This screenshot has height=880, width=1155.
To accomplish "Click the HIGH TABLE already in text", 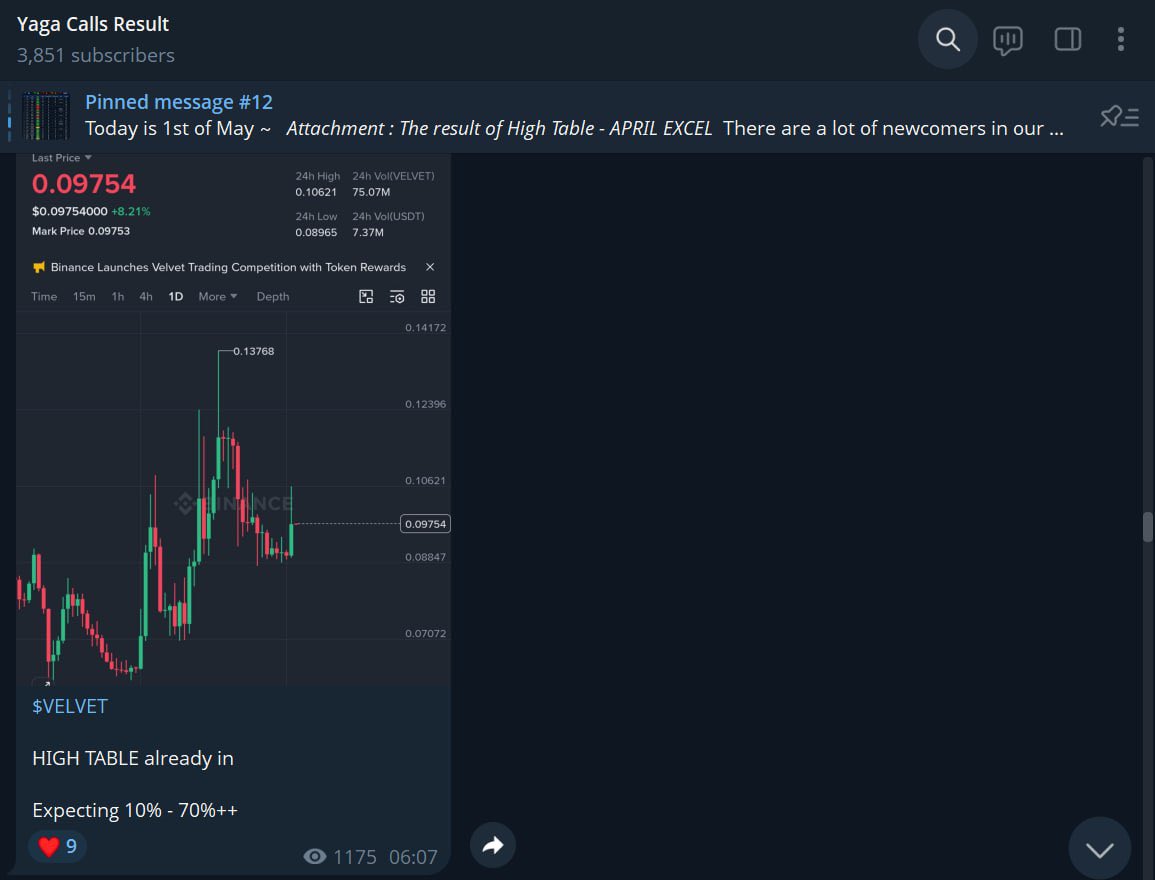I will (x=133, y=758).
